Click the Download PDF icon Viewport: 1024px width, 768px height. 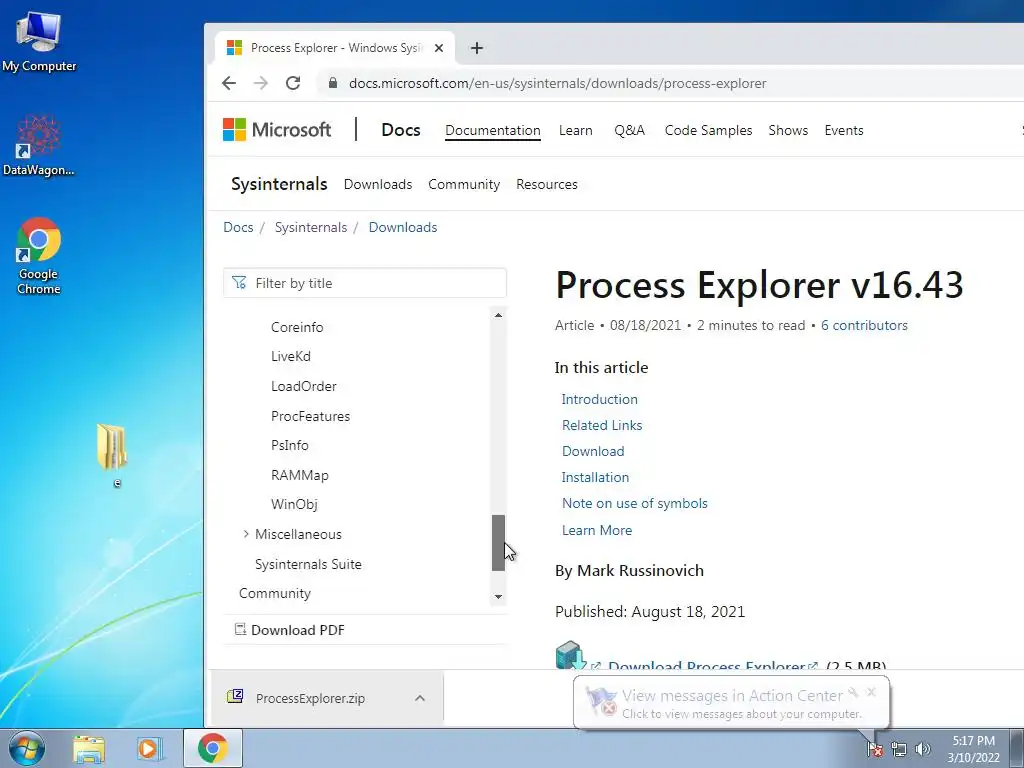coord(240,630)
